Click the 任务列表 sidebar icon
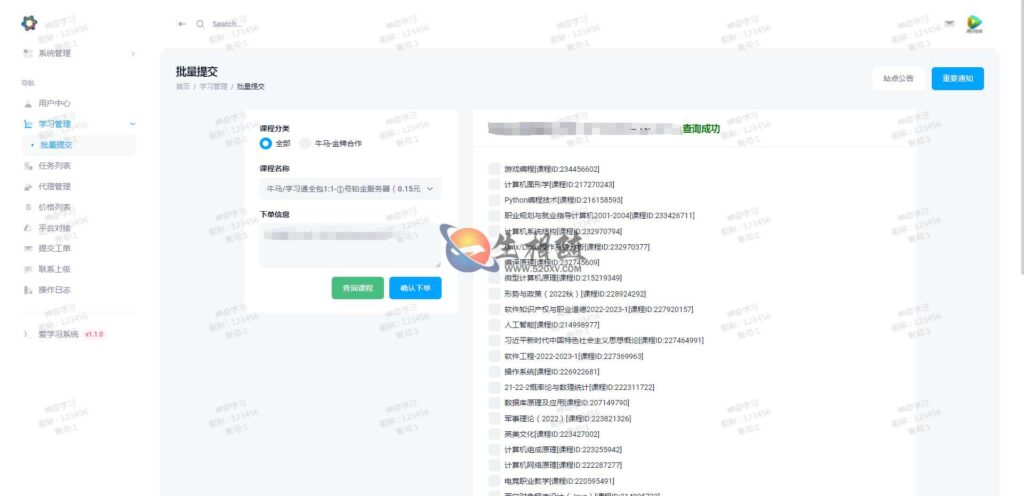The height and width of the screenshot is (496, 1024). point(27,166)
